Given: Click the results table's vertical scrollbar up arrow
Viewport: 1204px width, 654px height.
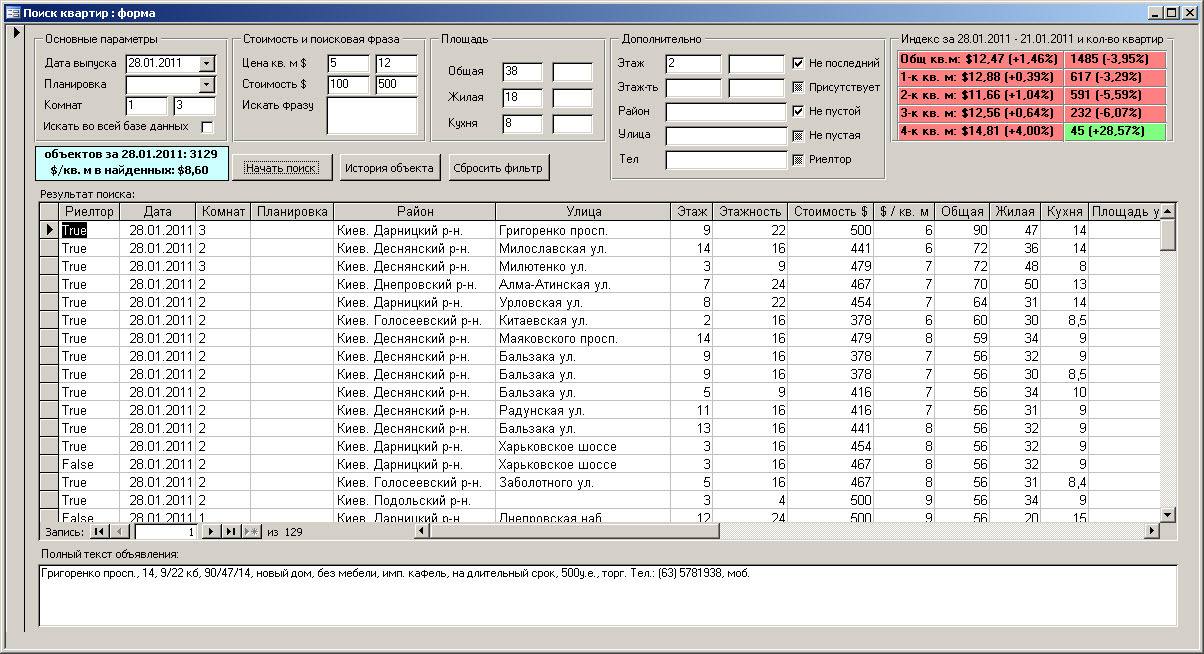Looking at the screenshot, I should [x=1168, y=211].
